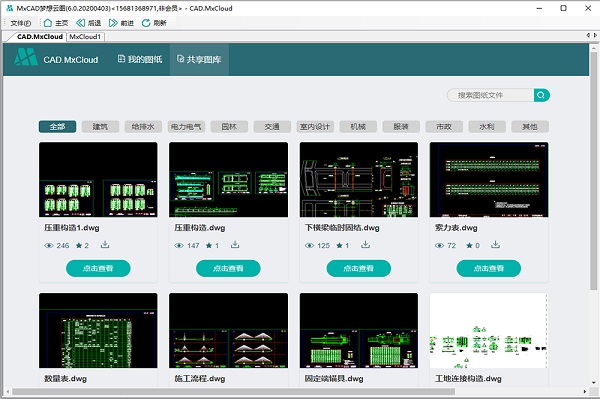This screenshot has width=600, height=399.
Task: Open the 数量表.dwg thumbnail preview
Action: tap(98, 331)
